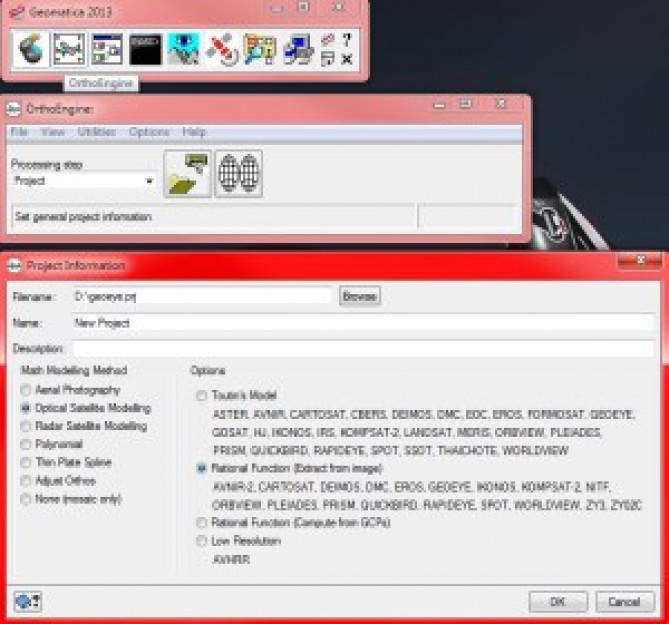The height and width of the screenshot is (624, 669).
Task: Maximize the Geomatica 2013 window
Action: [304, 7]
